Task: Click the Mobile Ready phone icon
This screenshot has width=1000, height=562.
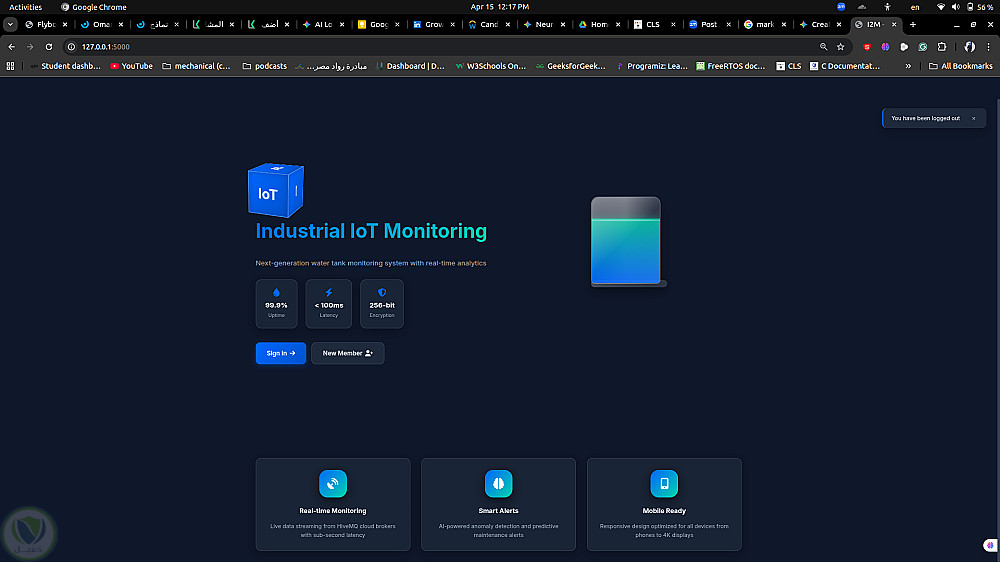Action: [x=664, y=484]
